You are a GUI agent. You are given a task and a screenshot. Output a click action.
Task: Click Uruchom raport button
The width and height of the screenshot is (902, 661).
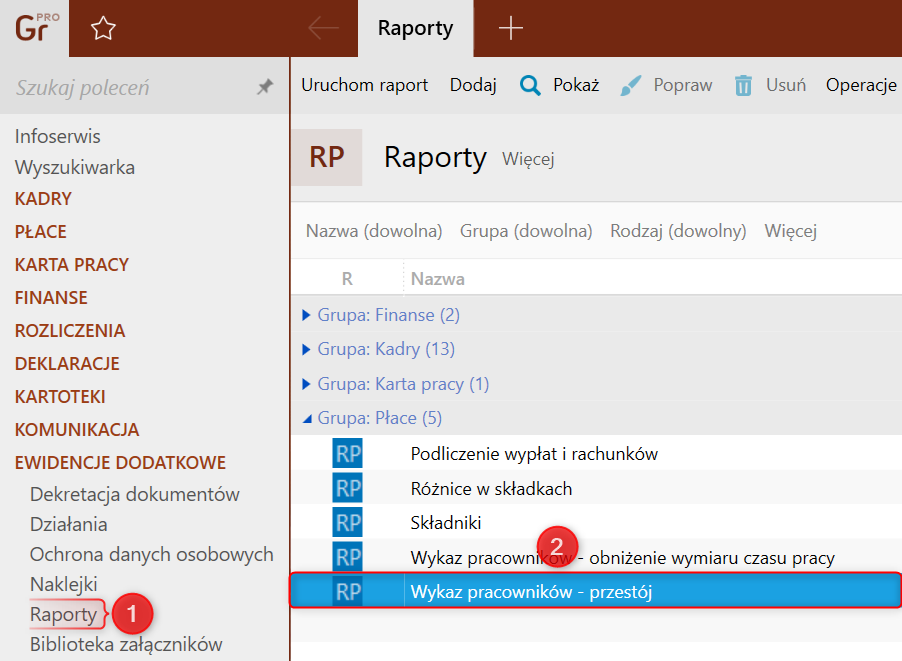[x=364, y=85]
